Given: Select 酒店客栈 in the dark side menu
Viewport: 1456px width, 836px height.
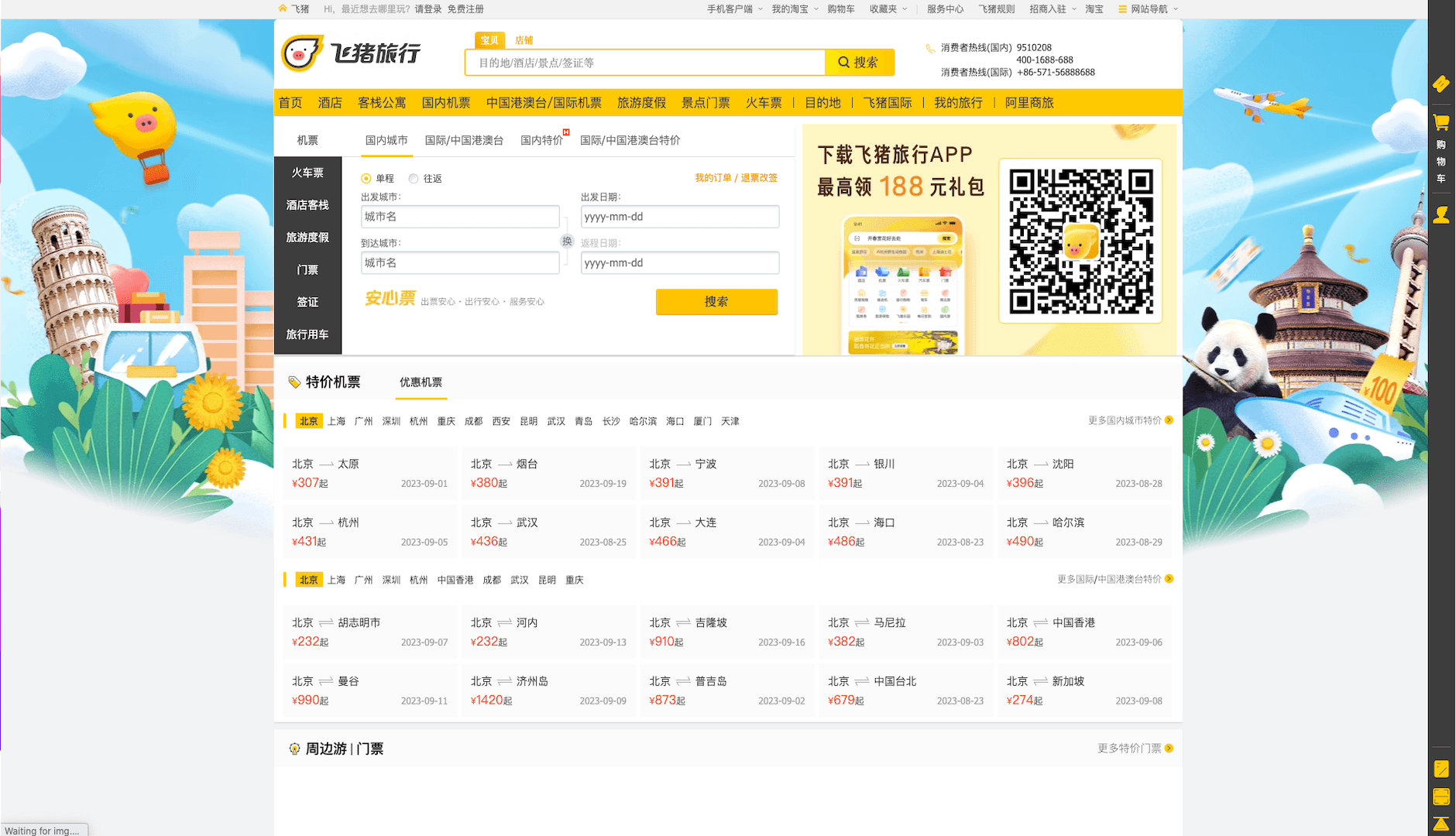Looking at the screenshot, I should pos(307,205).
